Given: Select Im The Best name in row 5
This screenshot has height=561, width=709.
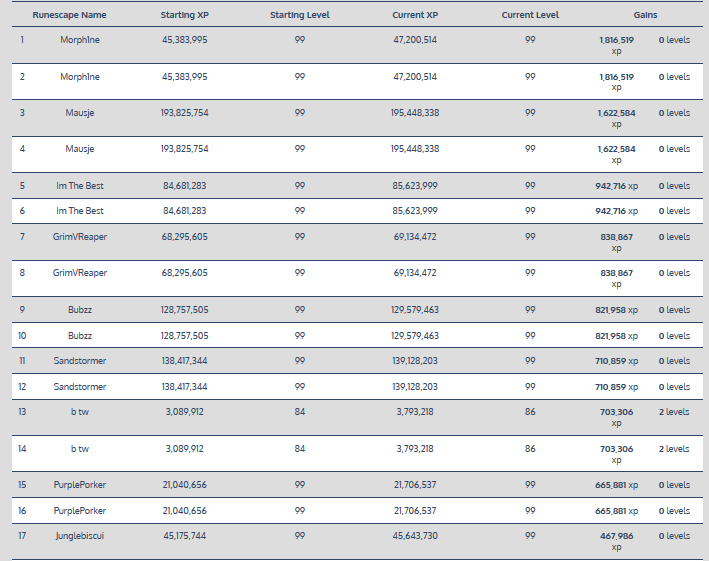Looking at the screenshot, I should tap(80, 185).
